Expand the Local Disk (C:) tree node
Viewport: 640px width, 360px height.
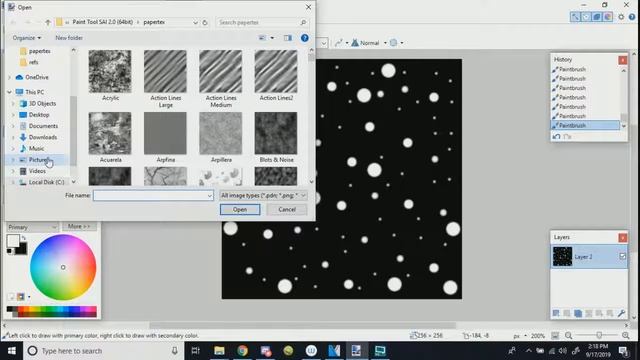[13, 182]
